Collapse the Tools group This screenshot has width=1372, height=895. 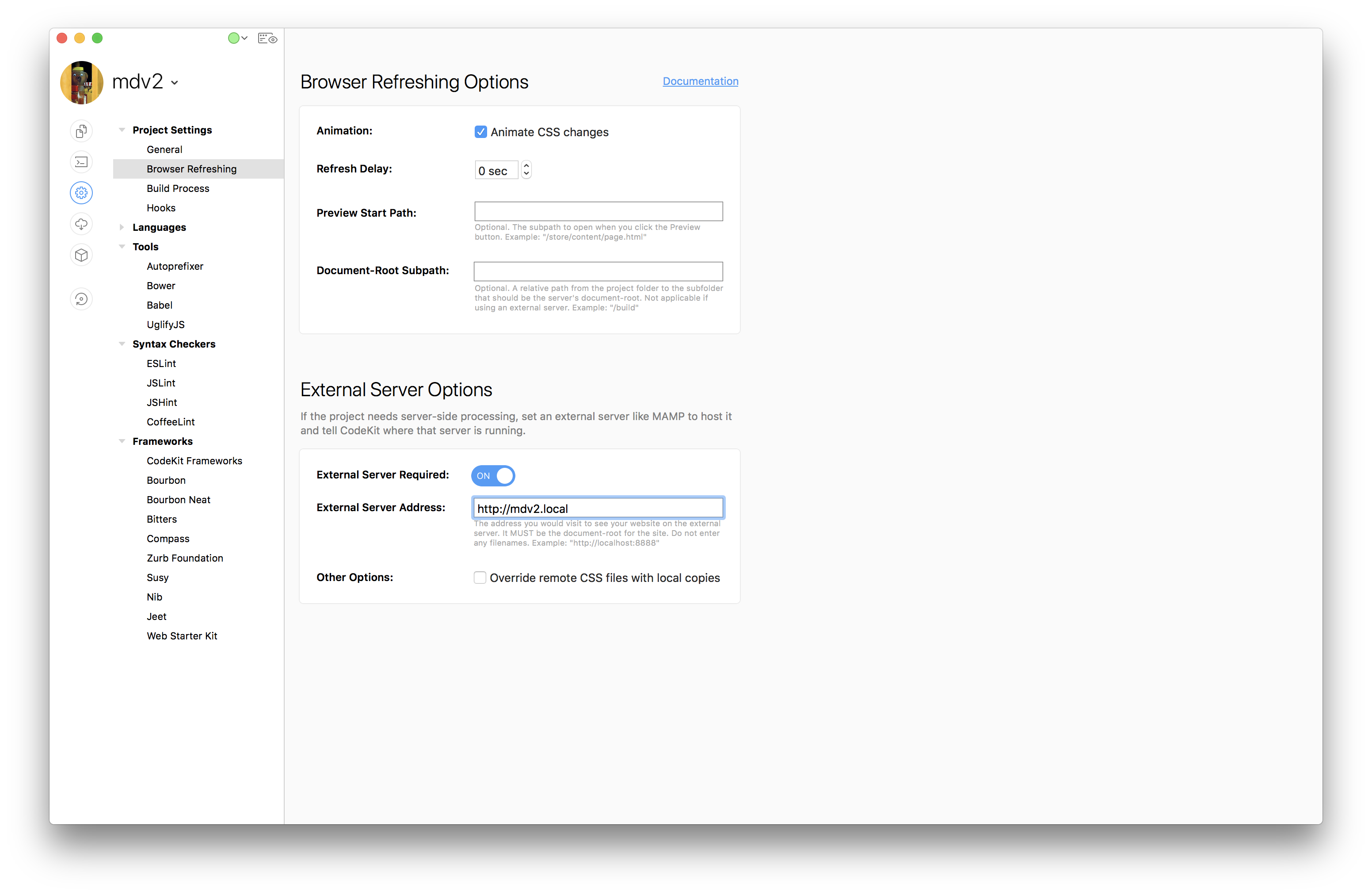(122, 246)
